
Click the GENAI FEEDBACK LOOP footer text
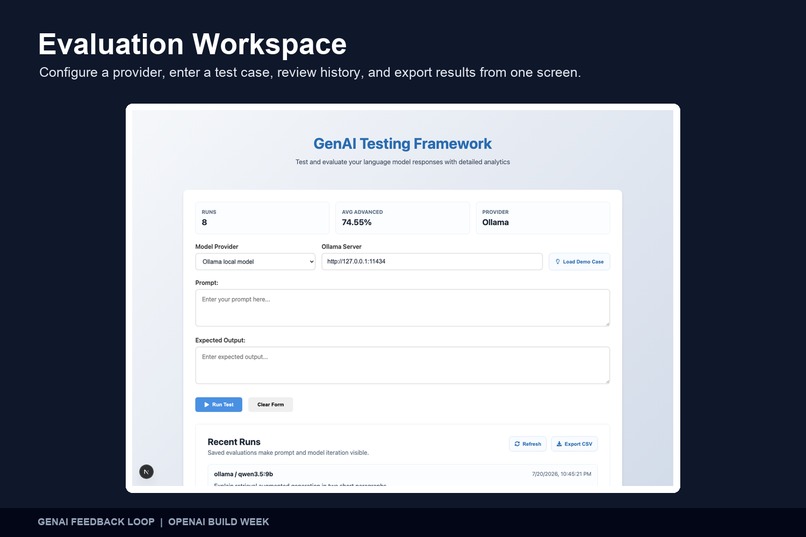click(96, 522)
